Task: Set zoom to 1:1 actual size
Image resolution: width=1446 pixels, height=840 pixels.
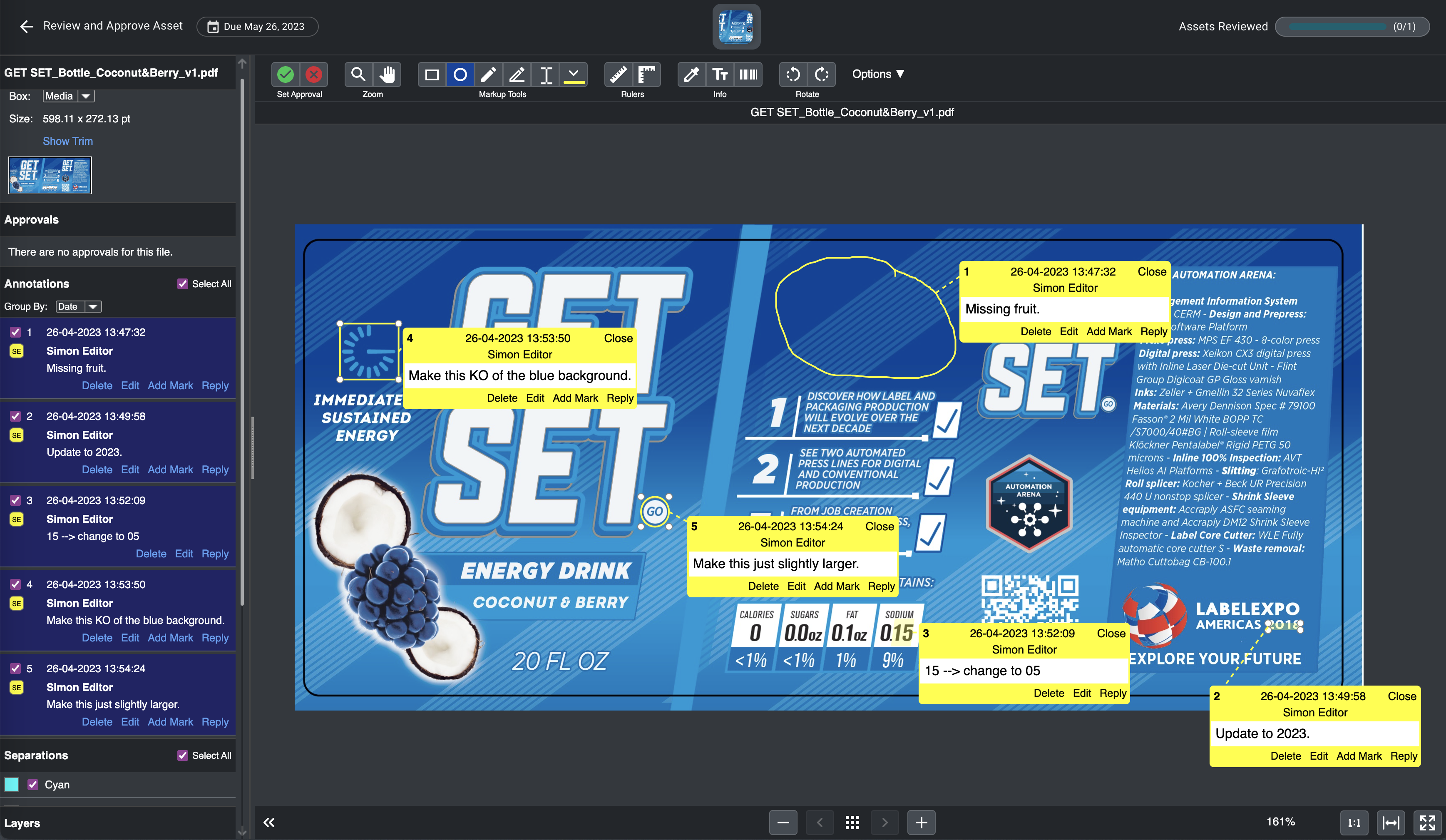Action: (x=1354, y=822)
